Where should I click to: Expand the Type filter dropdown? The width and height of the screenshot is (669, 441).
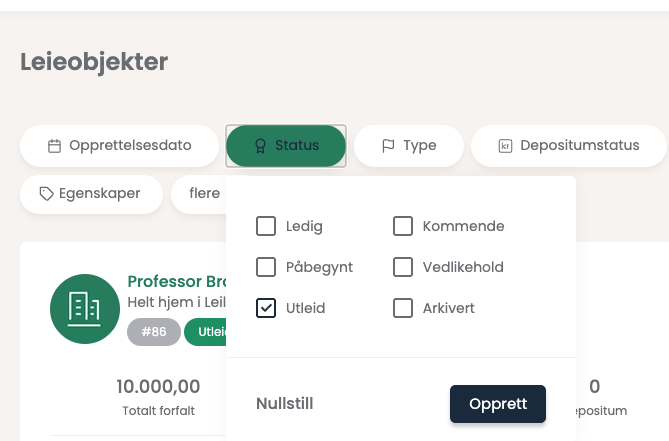409,146
